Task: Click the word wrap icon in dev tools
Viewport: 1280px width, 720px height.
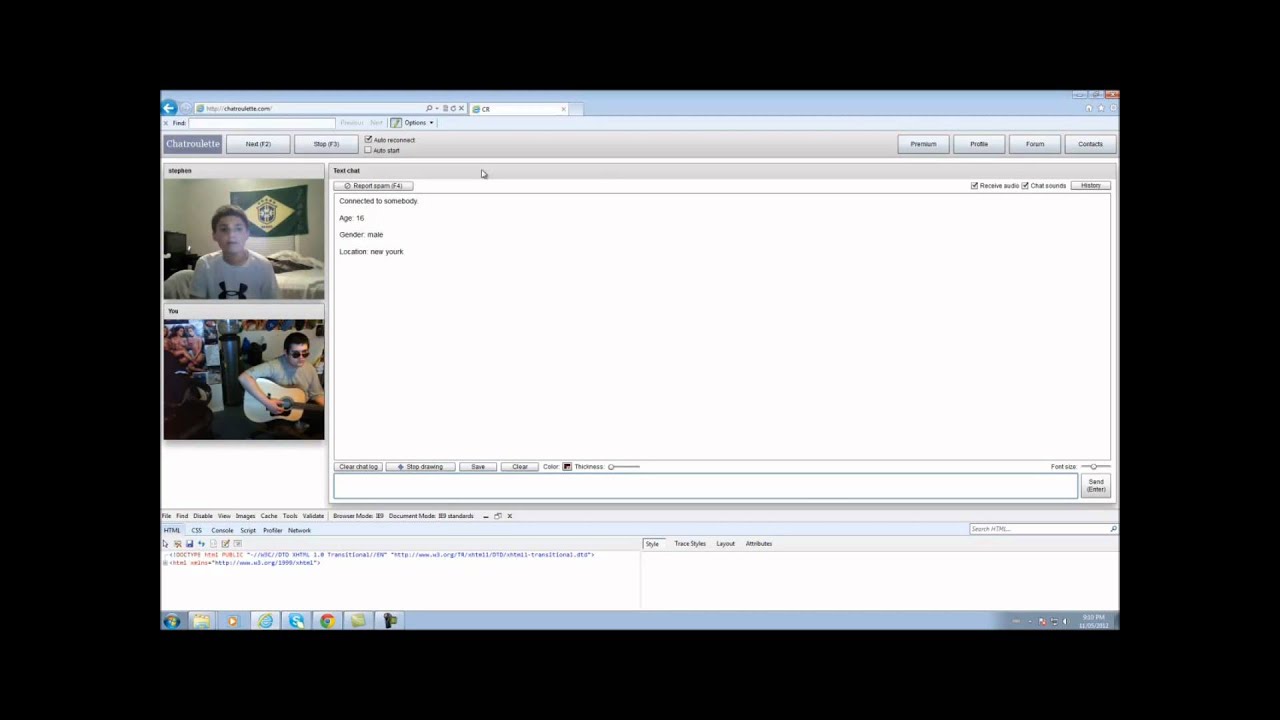Action: 237,543
